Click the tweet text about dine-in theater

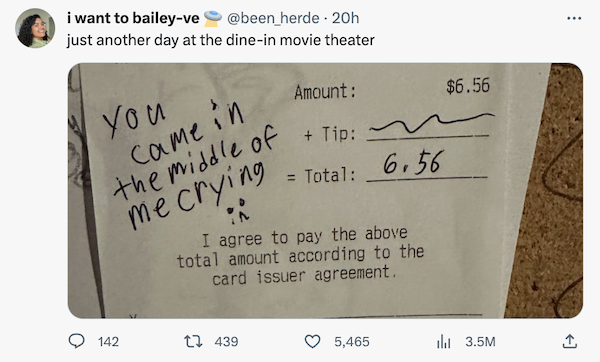pyautogui.click(x=220, y=40)
